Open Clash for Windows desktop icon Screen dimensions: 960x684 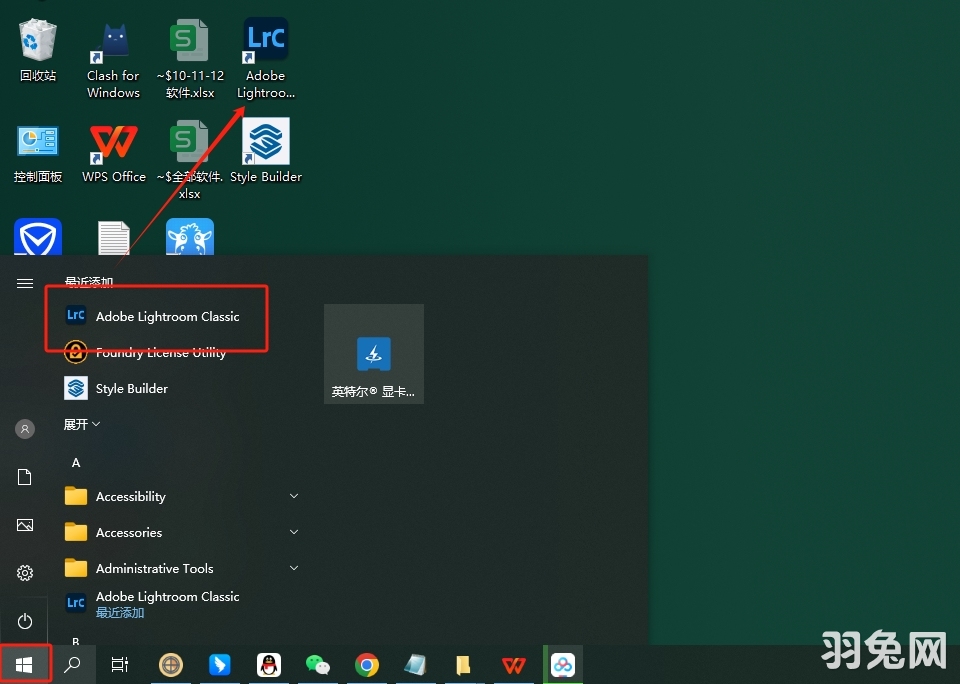coord(113,44)
